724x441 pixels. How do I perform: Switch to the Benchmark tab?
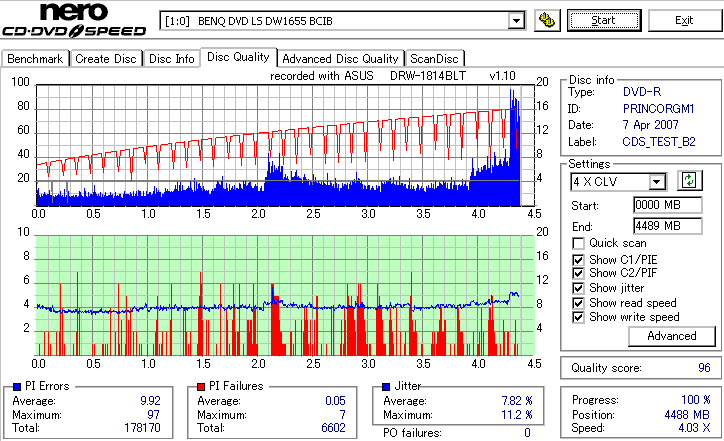pos(35,59)
